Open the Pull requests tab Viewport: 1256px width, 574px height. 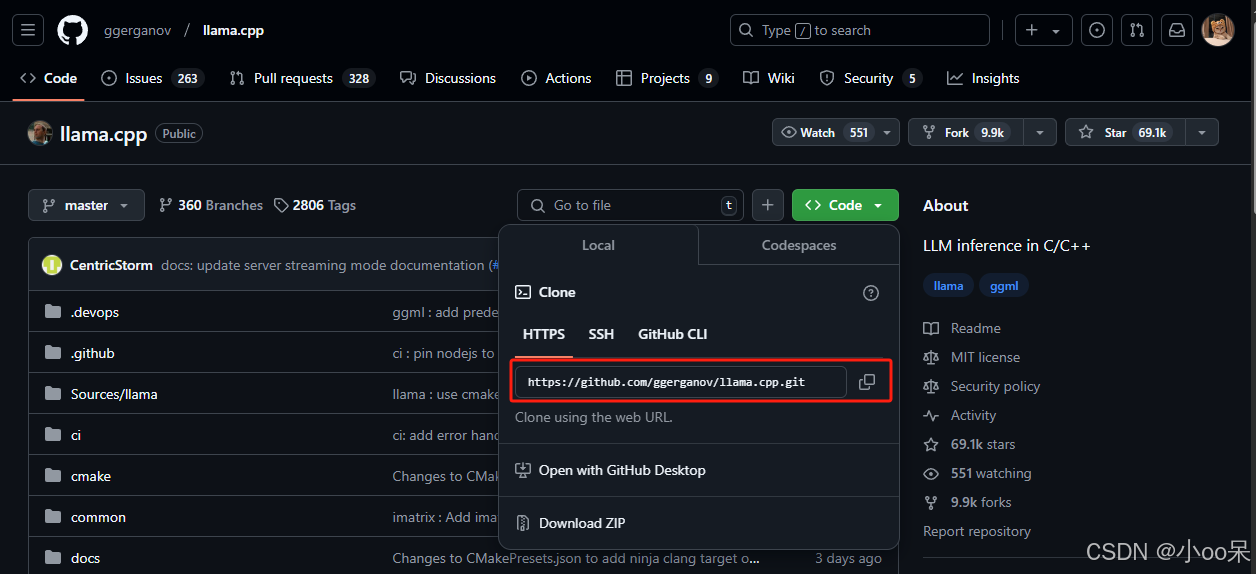click(x=301, y=78)
